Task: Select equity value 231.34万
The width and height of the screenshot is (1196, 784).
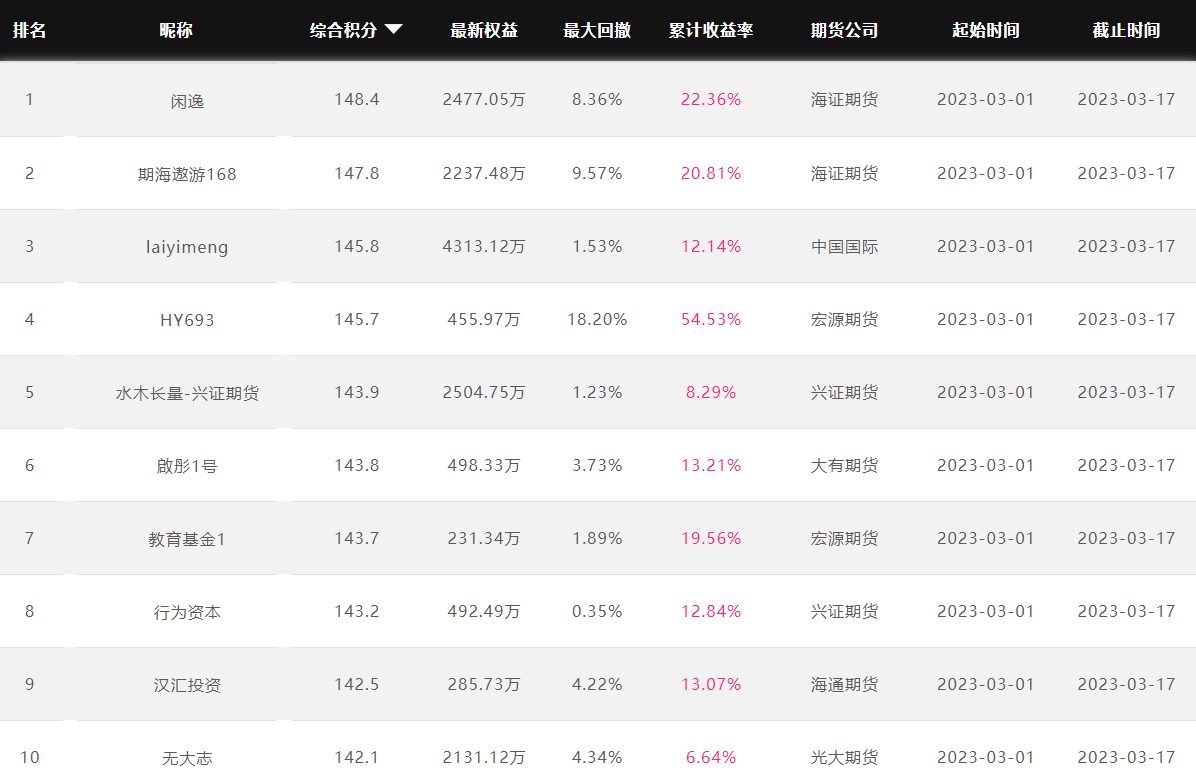Action: (x=484, y=538)
